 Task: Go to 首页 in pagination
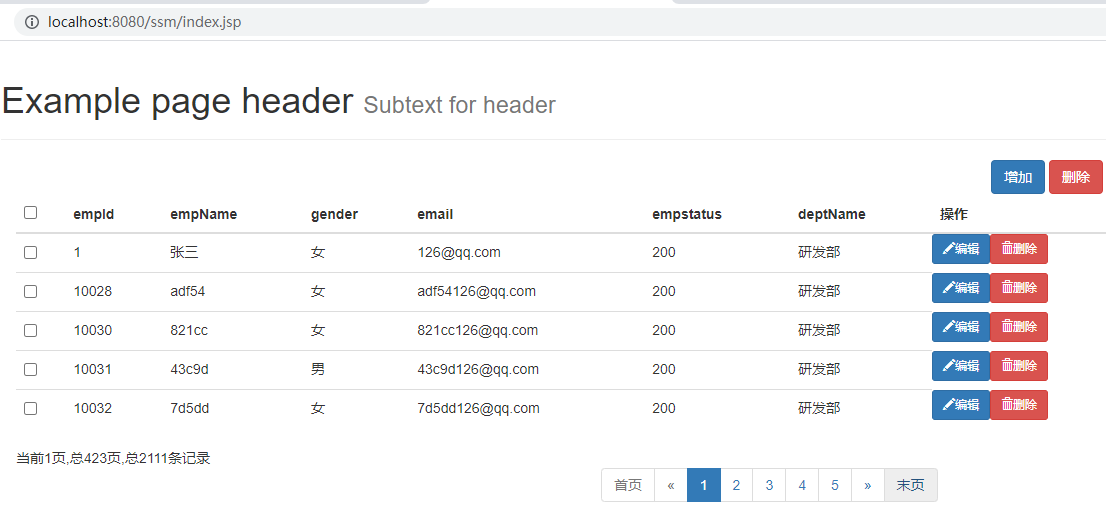click(x=628, y=485)
